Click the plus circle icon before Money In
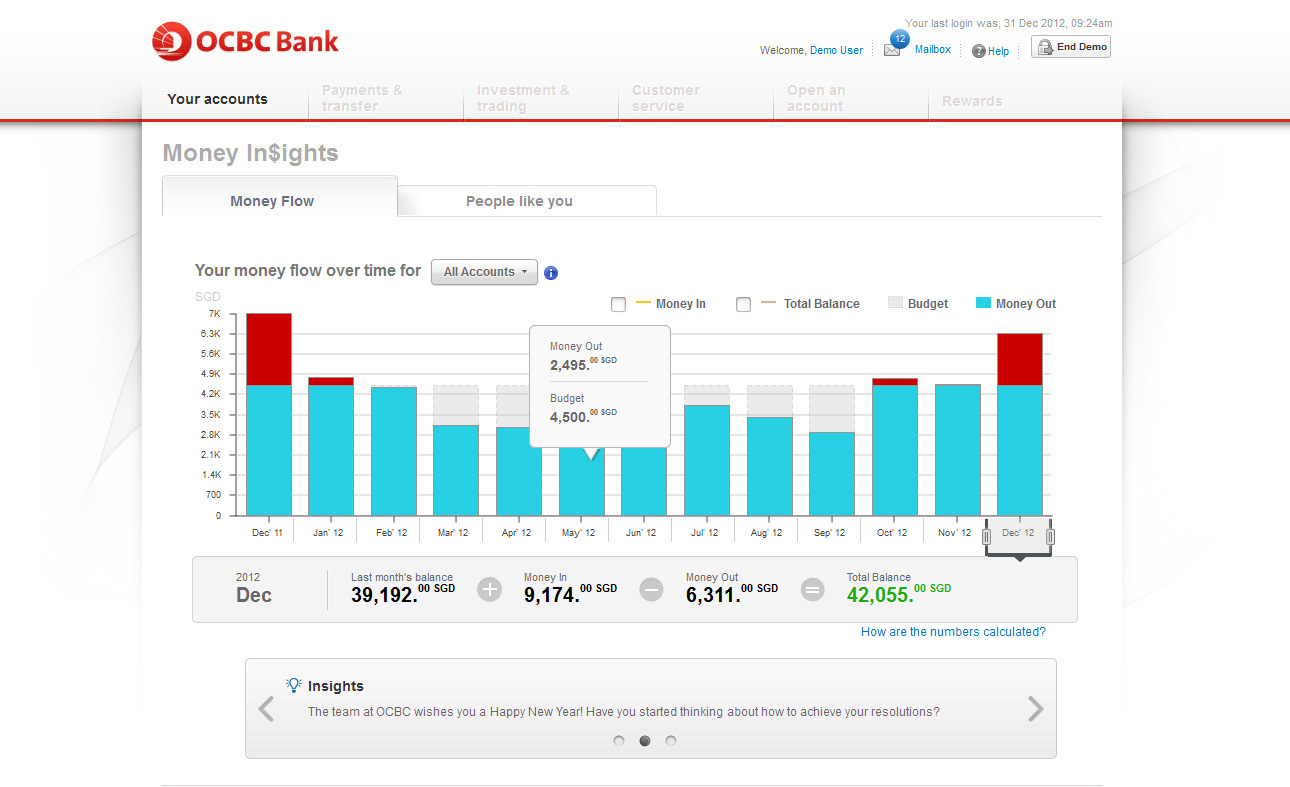1290x787 pixels. point(489,590)
